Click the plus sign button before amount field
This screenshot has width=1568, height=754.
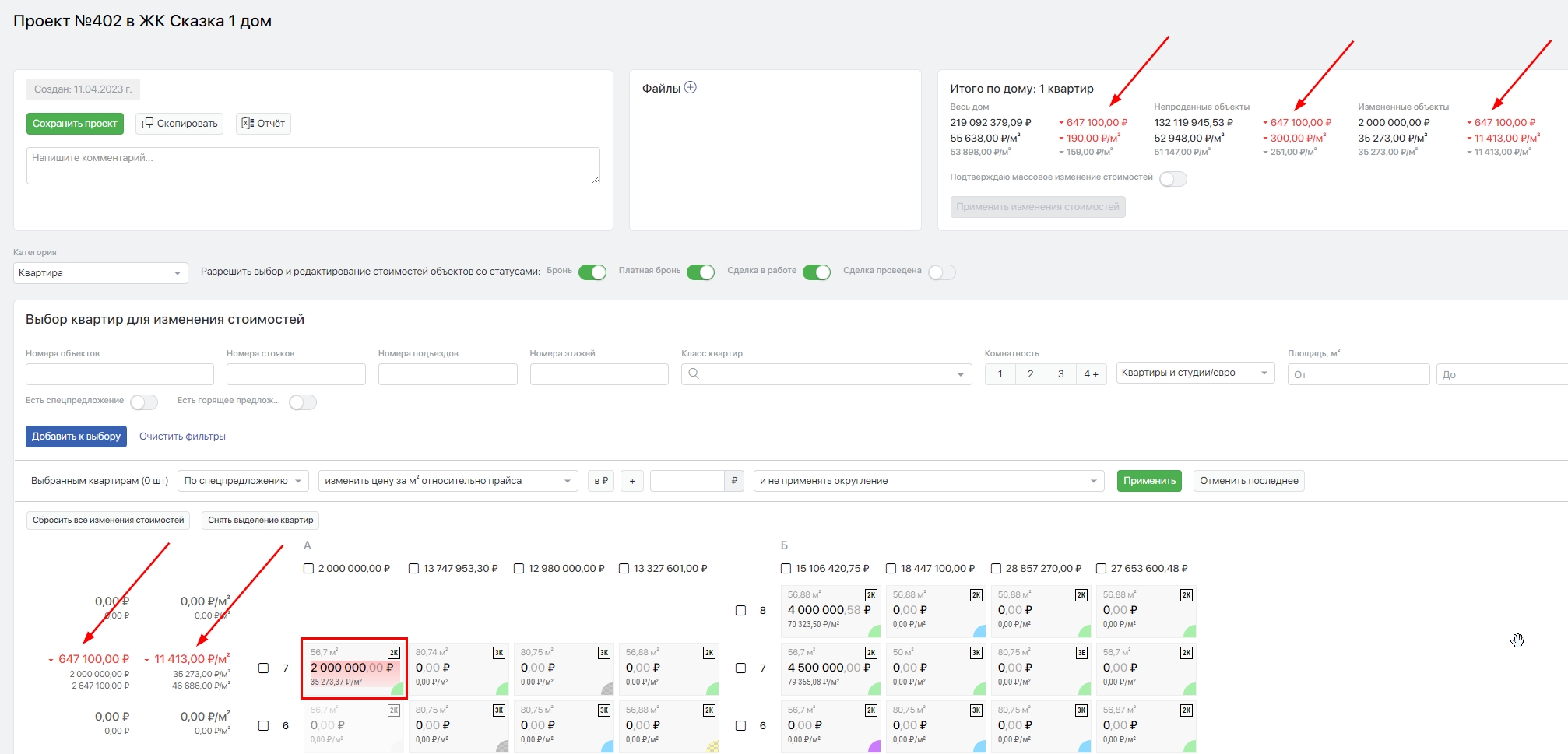click(x=632, y=481)
